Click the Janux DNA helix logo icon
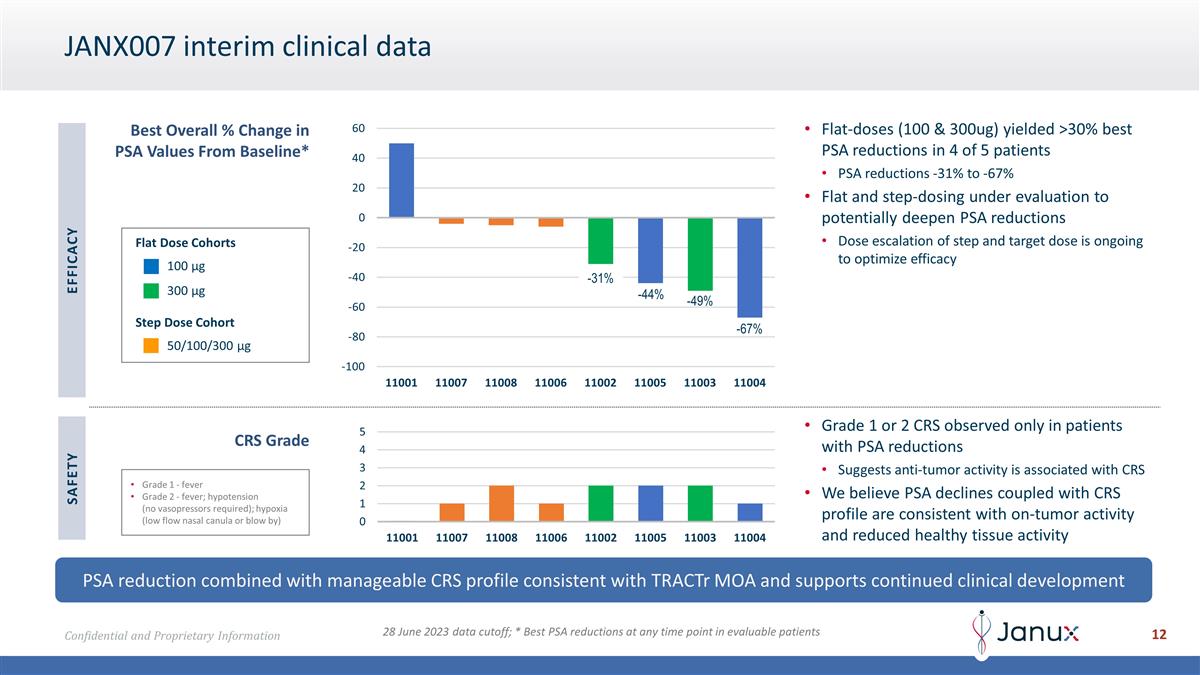Image resolution: width=1200 pixels, height=675 pixels. coord(983,633)
